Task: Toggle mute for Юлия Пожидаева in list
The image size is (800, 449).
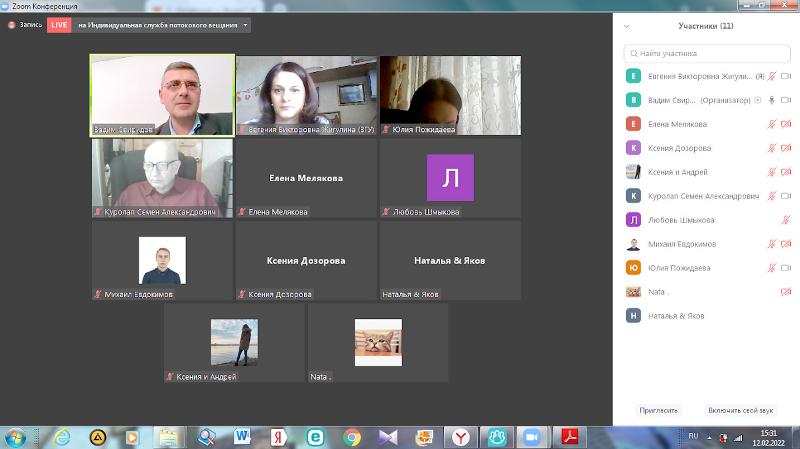Action: (x=771, y=268)
